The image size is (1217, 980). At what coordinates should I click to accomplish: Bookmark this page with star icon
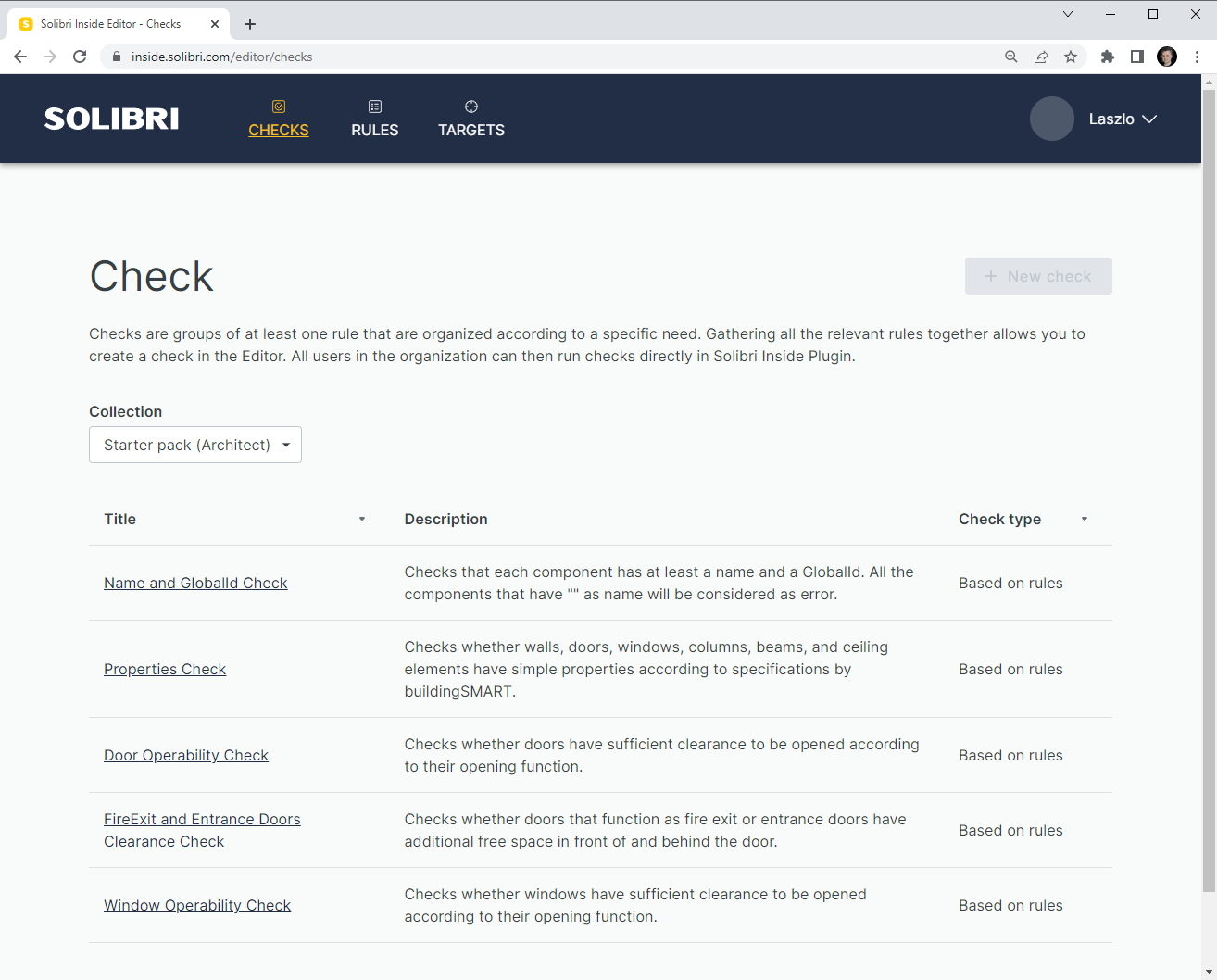click(x=1071, y=57)
